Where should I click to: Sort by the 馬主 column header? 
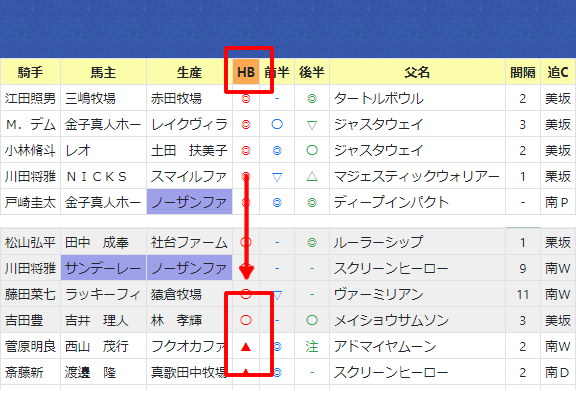tap(103, 72)
